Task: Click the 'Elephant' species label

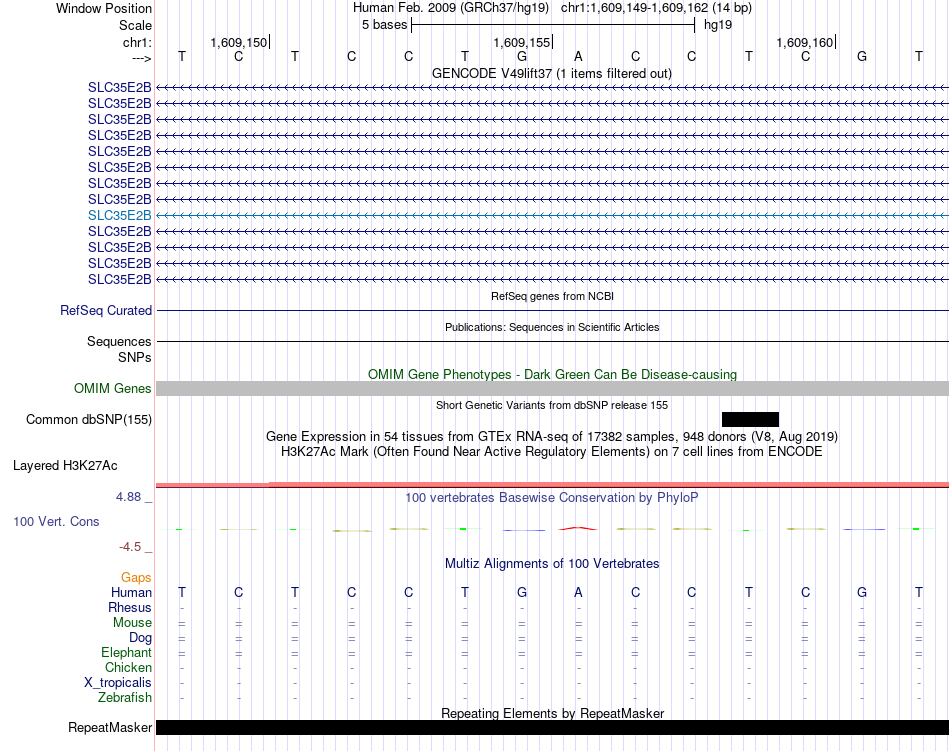Action: click(126, 652)
